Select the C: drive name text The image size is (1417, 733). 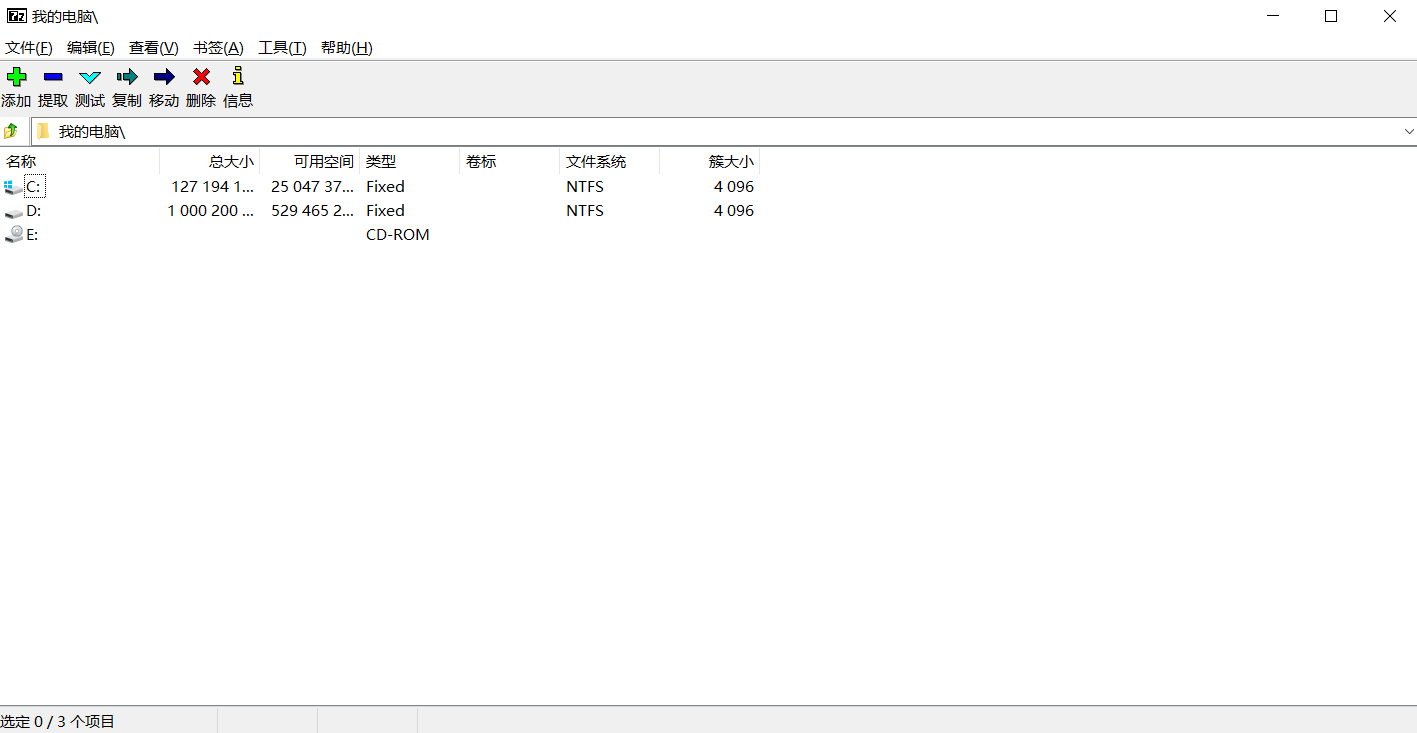[x=34, y=187]
